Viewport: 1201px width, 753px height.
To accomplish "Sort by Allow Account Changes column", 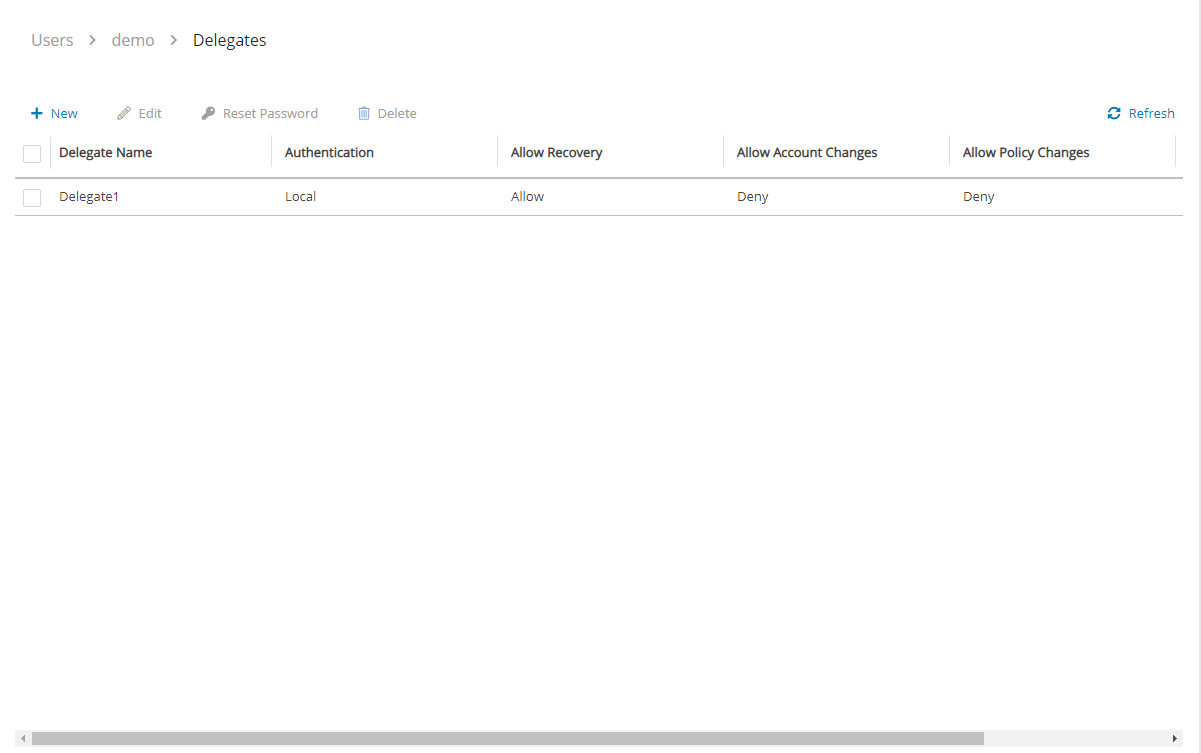I will pyautogui.click(x=806, y=153).
